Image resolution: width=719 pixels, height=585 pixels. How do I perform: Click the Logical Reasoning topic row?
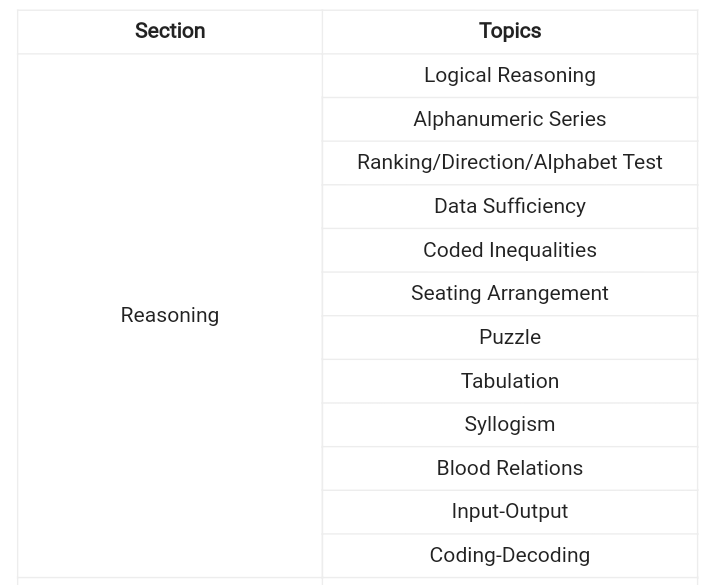tap(509, 75)
